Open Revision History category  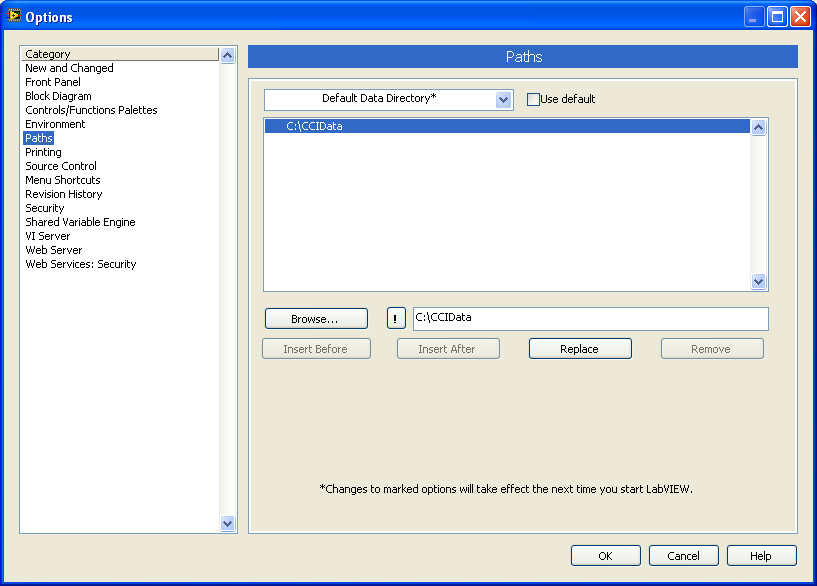[64, 194]
